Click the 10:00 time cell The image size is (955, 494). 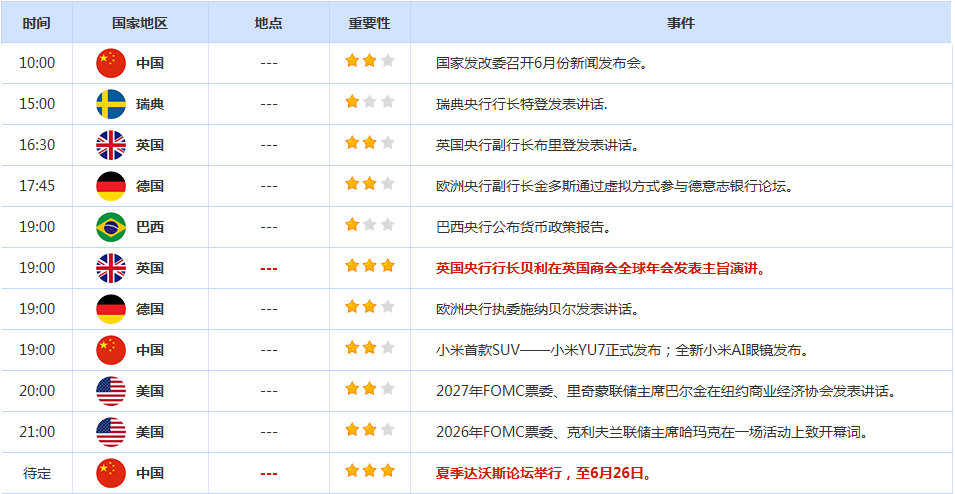click(x=37, y=63)
